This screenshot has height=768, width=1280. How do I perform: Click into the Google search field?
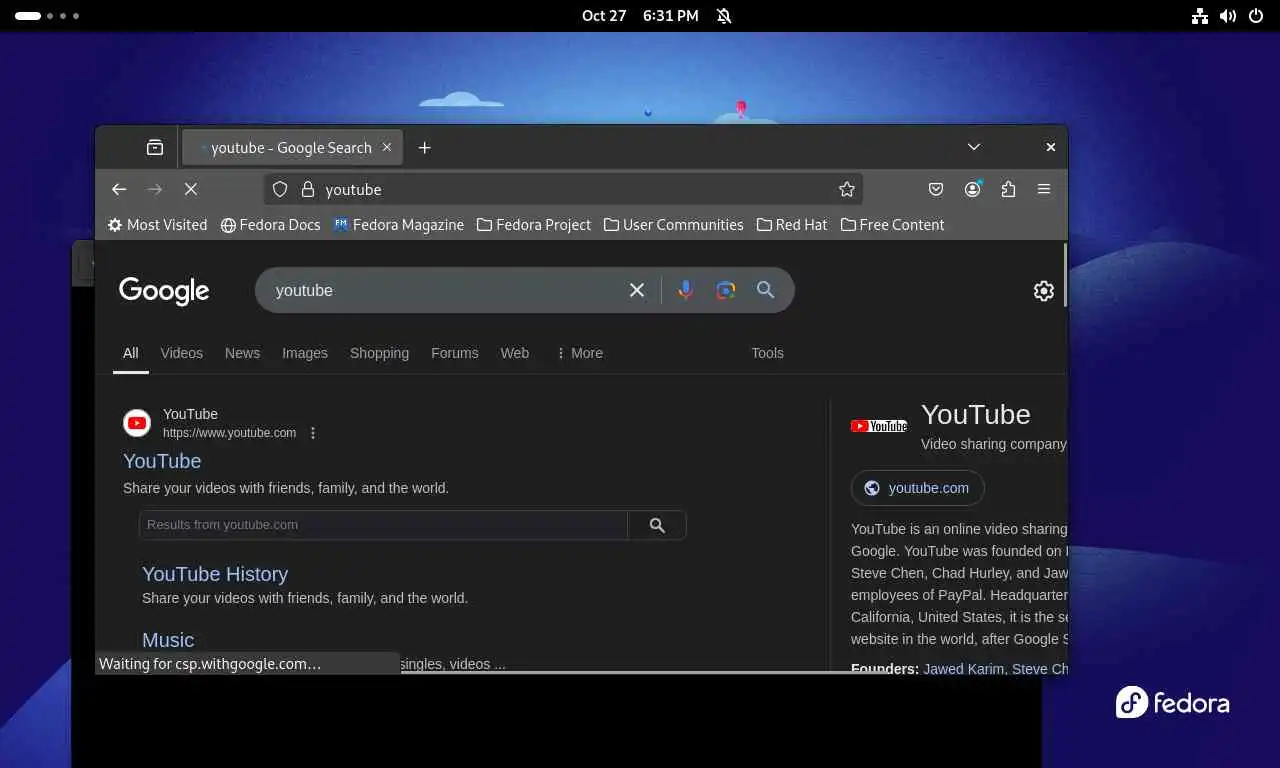[445, 290]
